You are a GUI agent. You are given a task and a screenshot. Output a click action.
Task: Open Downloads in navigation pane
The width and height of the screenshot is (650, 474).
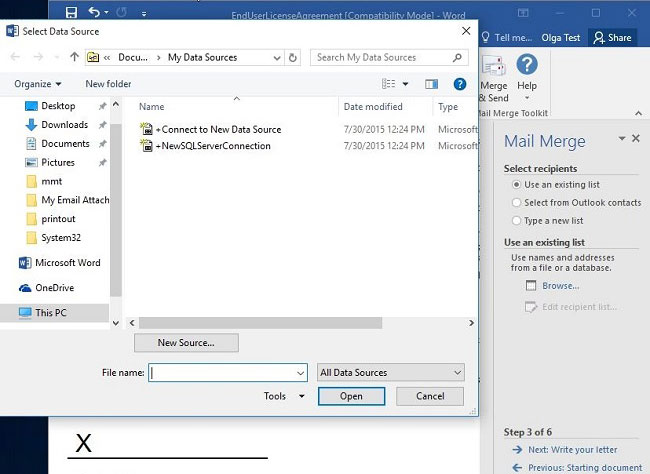point(64,125)
